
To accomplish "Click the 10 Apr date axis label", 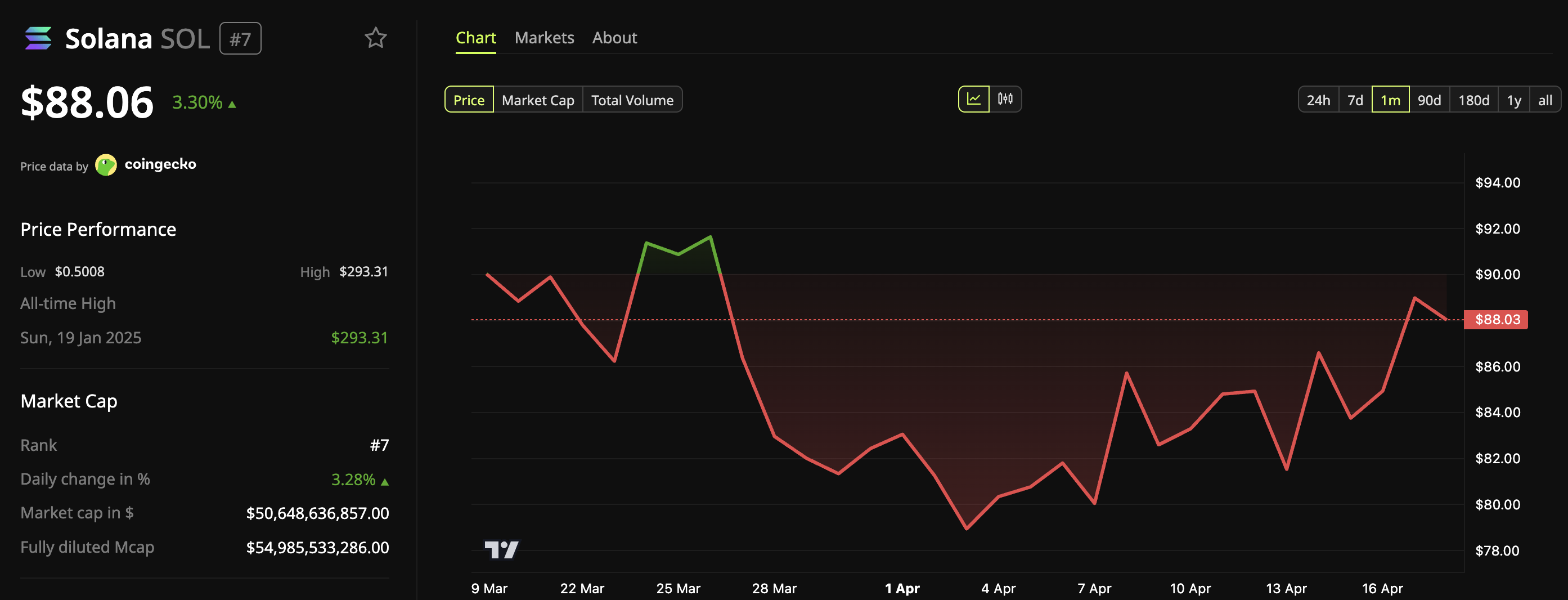I will [x=1190, y=588].
